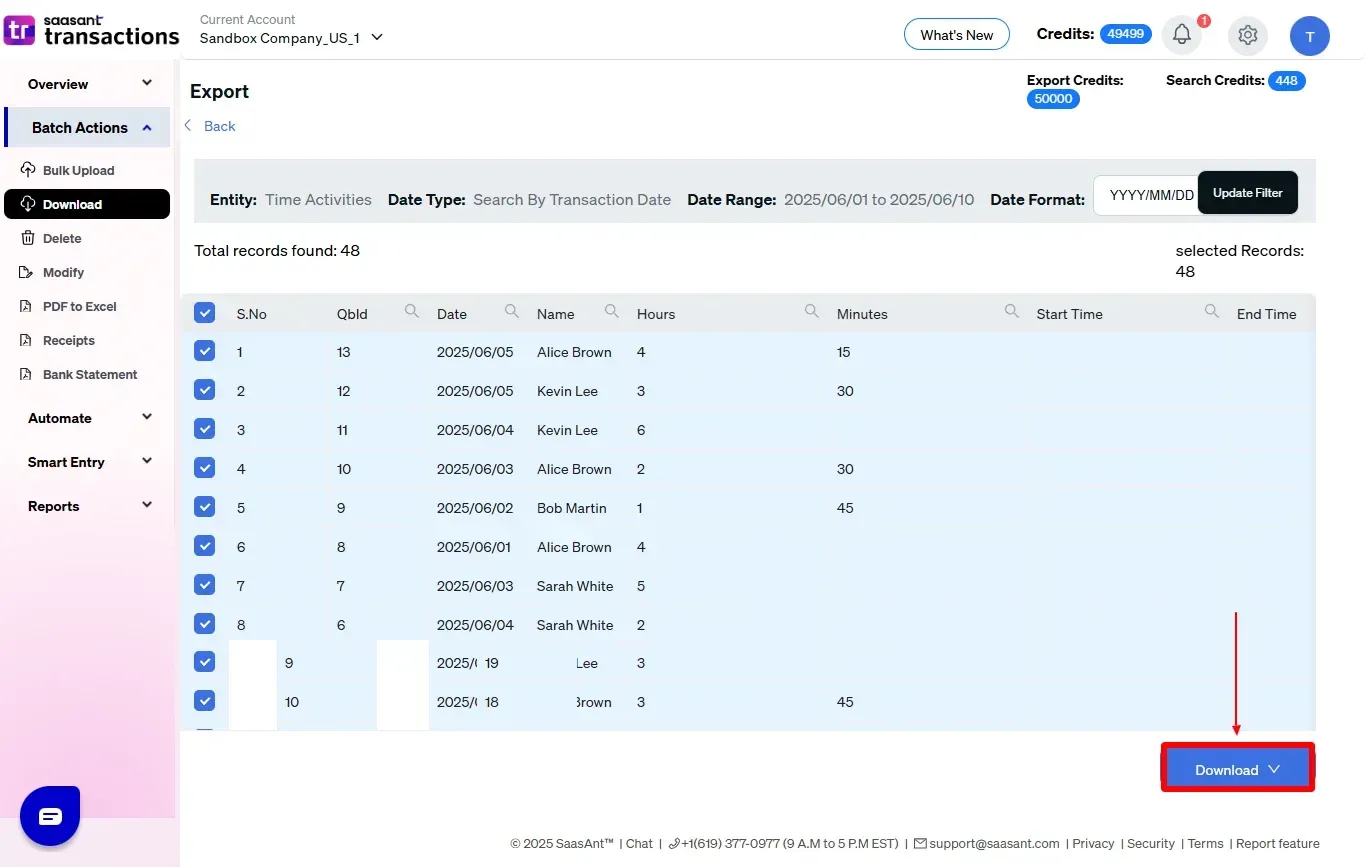This screenshot has width=1366, height=868.
Task: Click the End Time column header
Action: click(x=1266, y=314)
